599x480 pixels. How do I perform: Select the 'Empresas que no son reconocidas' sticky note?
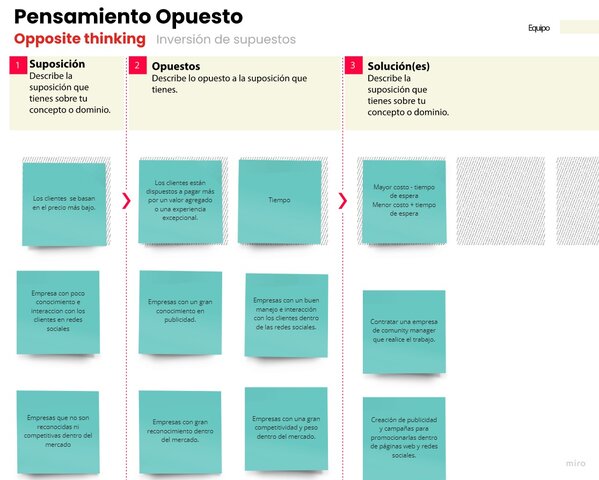pyautogui.click(x=58, y=432)
